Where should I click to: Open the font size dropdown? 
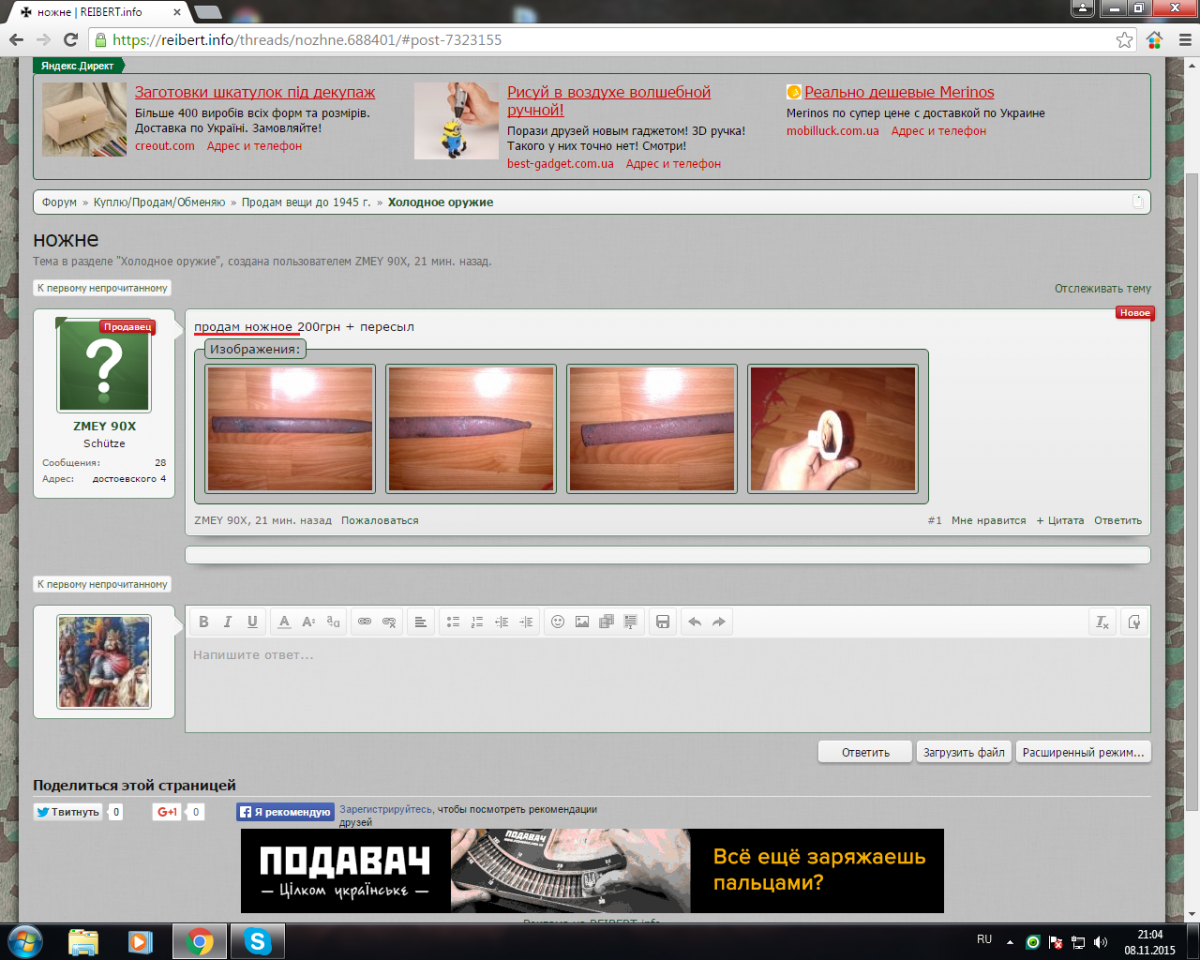point(309,622)
